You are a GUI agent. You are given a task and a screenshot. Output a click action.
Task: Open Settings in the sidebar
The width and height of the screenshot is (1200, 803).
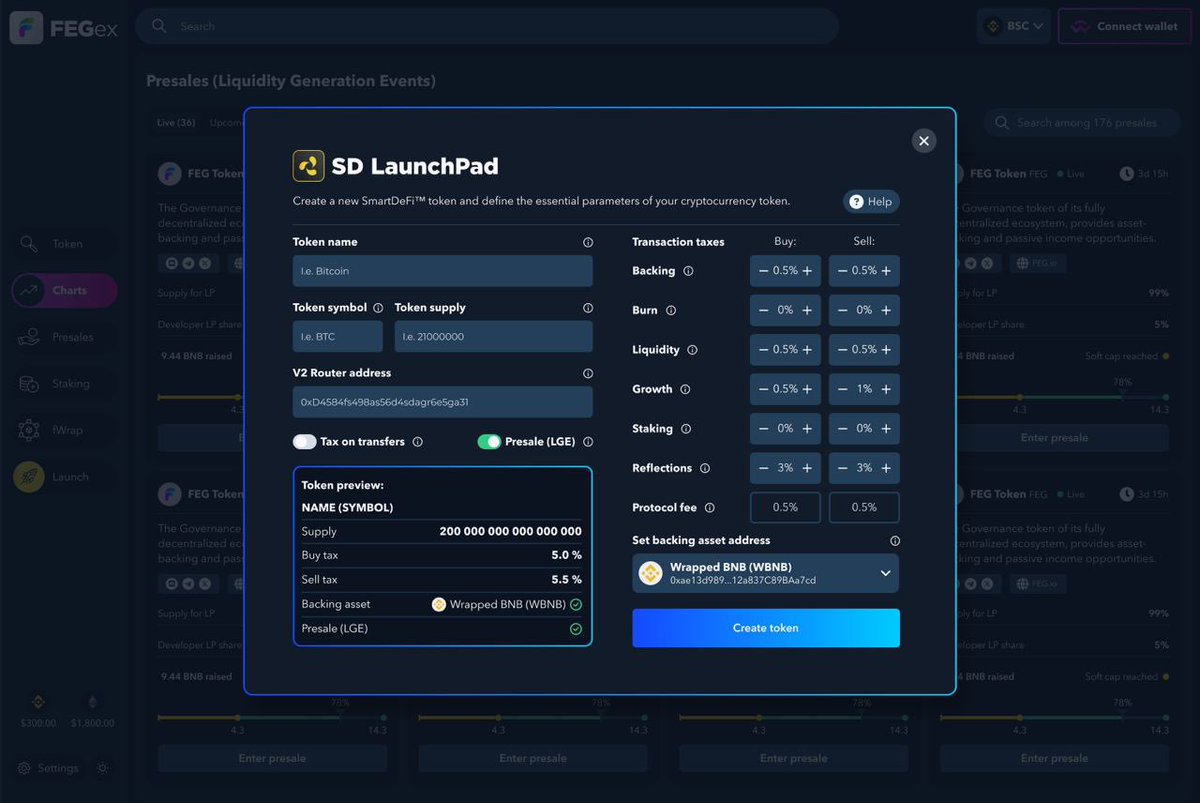[x=48, y=768]
